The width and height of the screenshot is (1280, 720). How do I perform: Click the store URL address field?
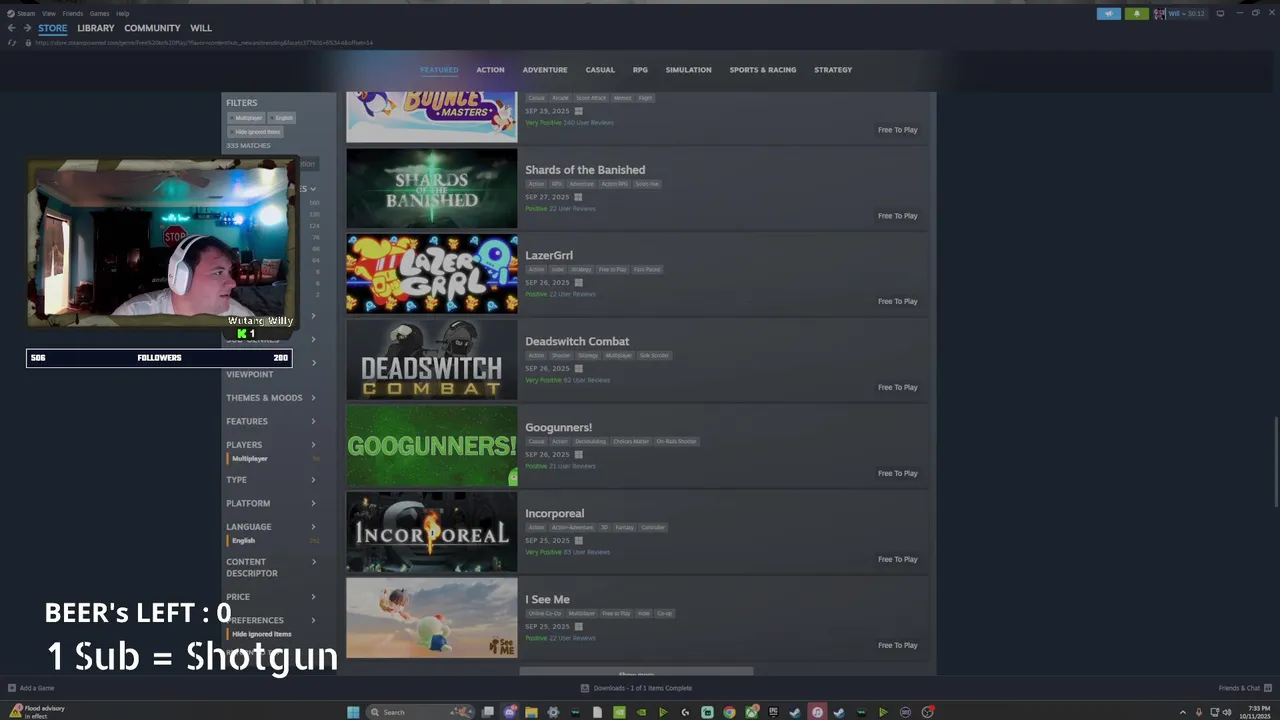point(205,43)
